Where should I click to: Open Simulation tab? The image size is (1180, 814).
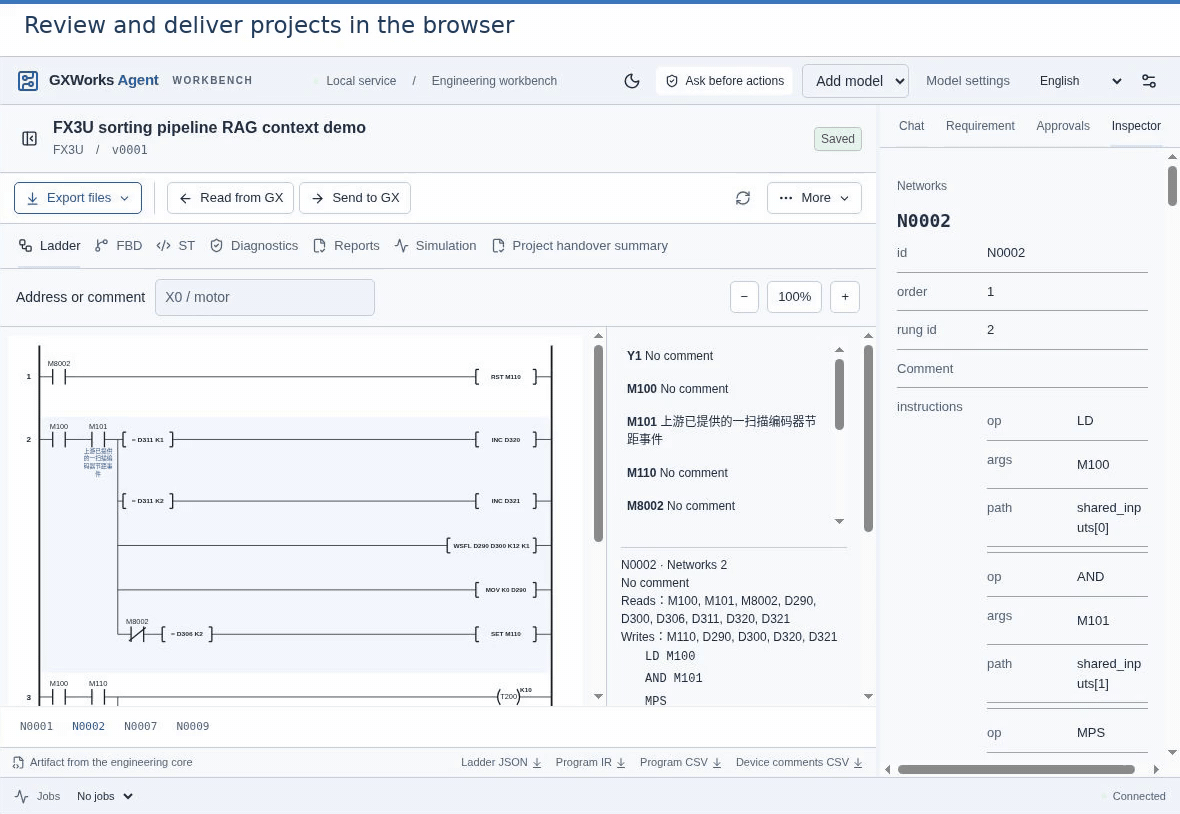[436, 246]
